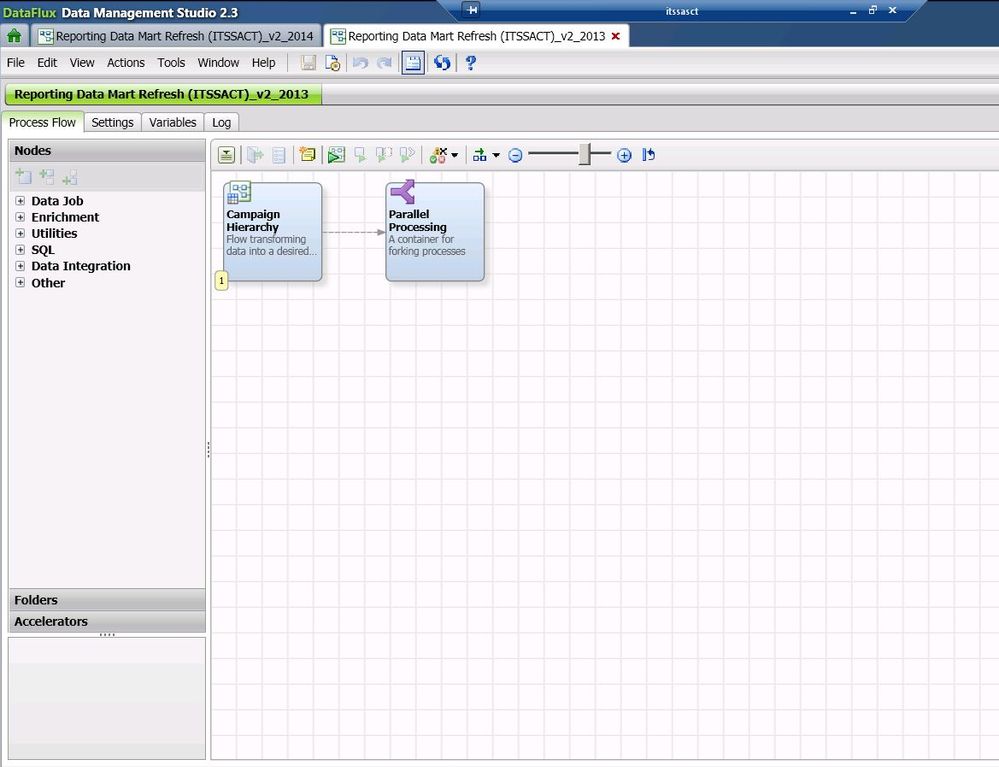This screenshot has height=767, width=999.
Task: Add a sticky note with the note icon
Action: pos(308,155)
